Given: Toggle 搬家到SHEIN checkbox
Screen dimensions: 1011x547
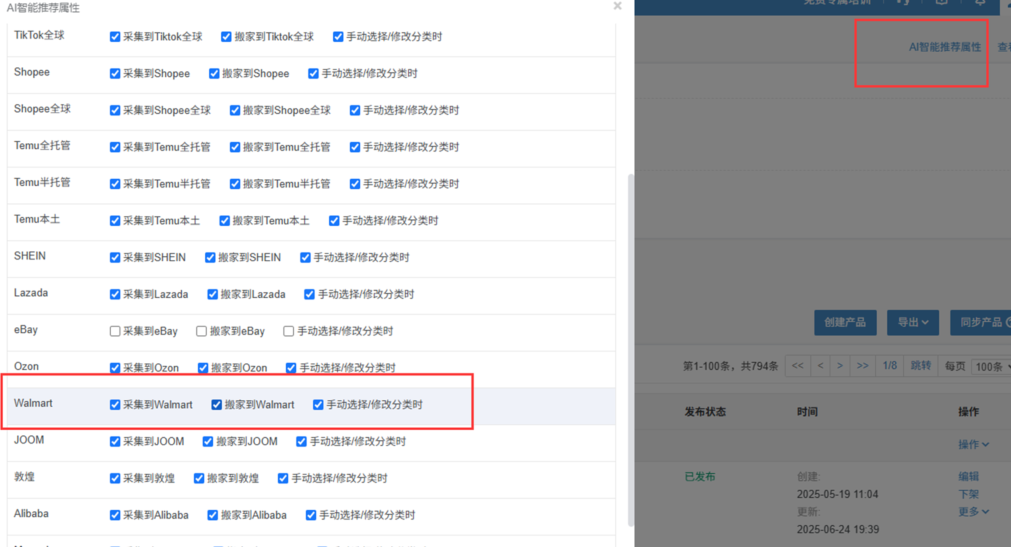Looking at the screenshot, I should (x=210, y=257).
